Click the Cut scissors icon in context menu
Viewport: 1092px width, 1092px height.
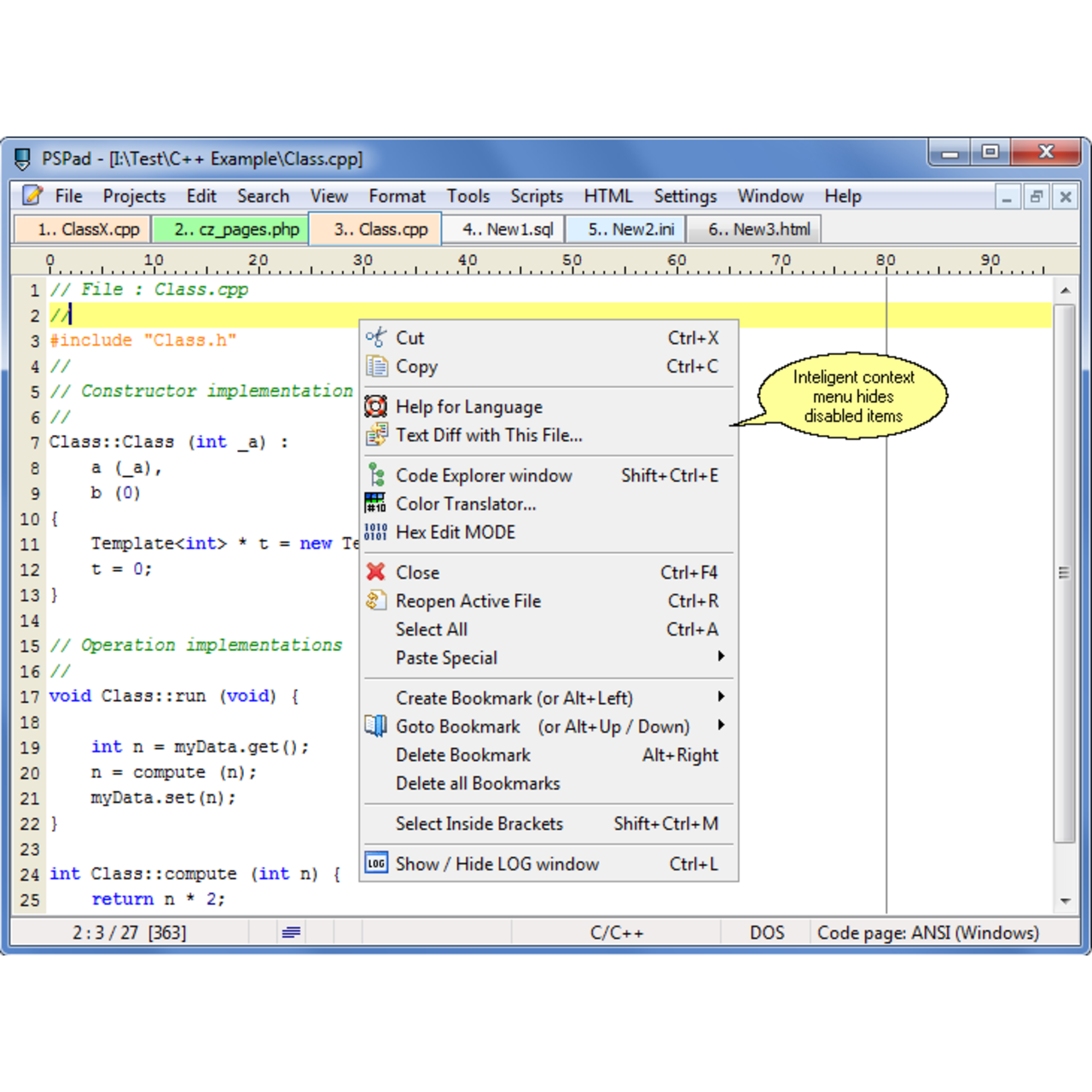[x=375, y=338]
